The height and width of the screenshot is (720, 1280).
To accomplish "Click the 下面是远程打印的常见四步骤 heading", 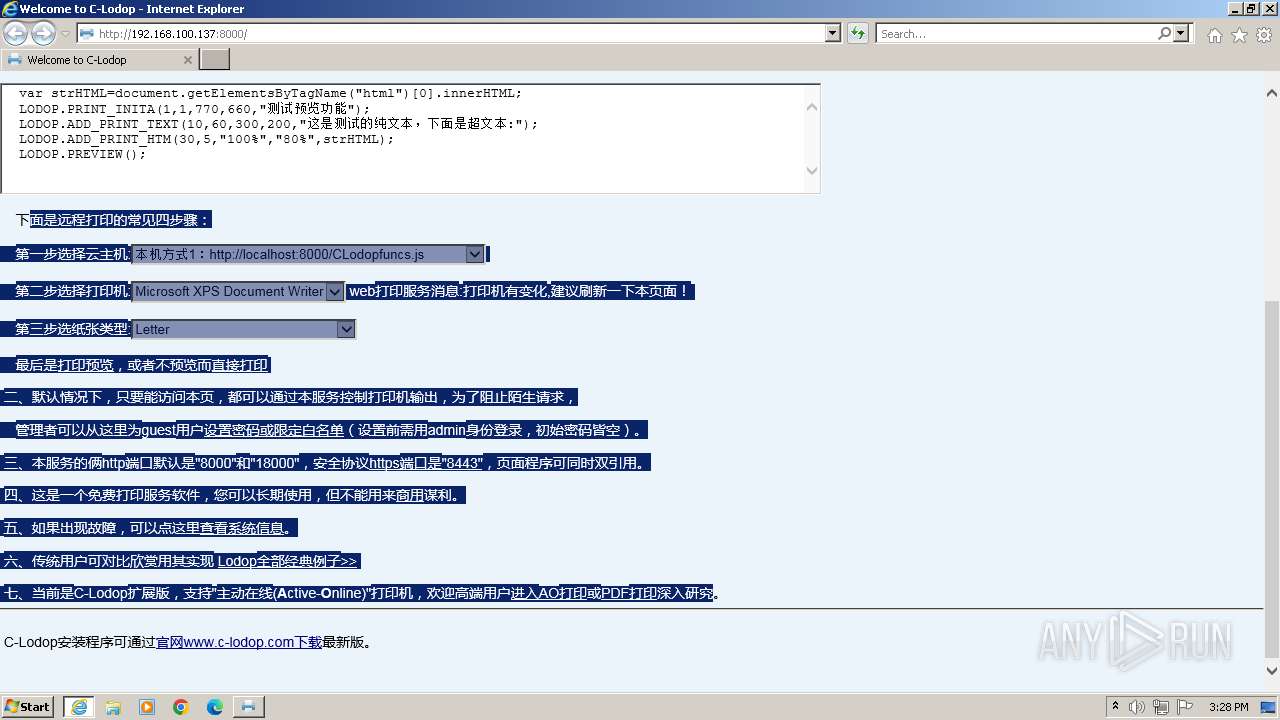I will point(113,220).
